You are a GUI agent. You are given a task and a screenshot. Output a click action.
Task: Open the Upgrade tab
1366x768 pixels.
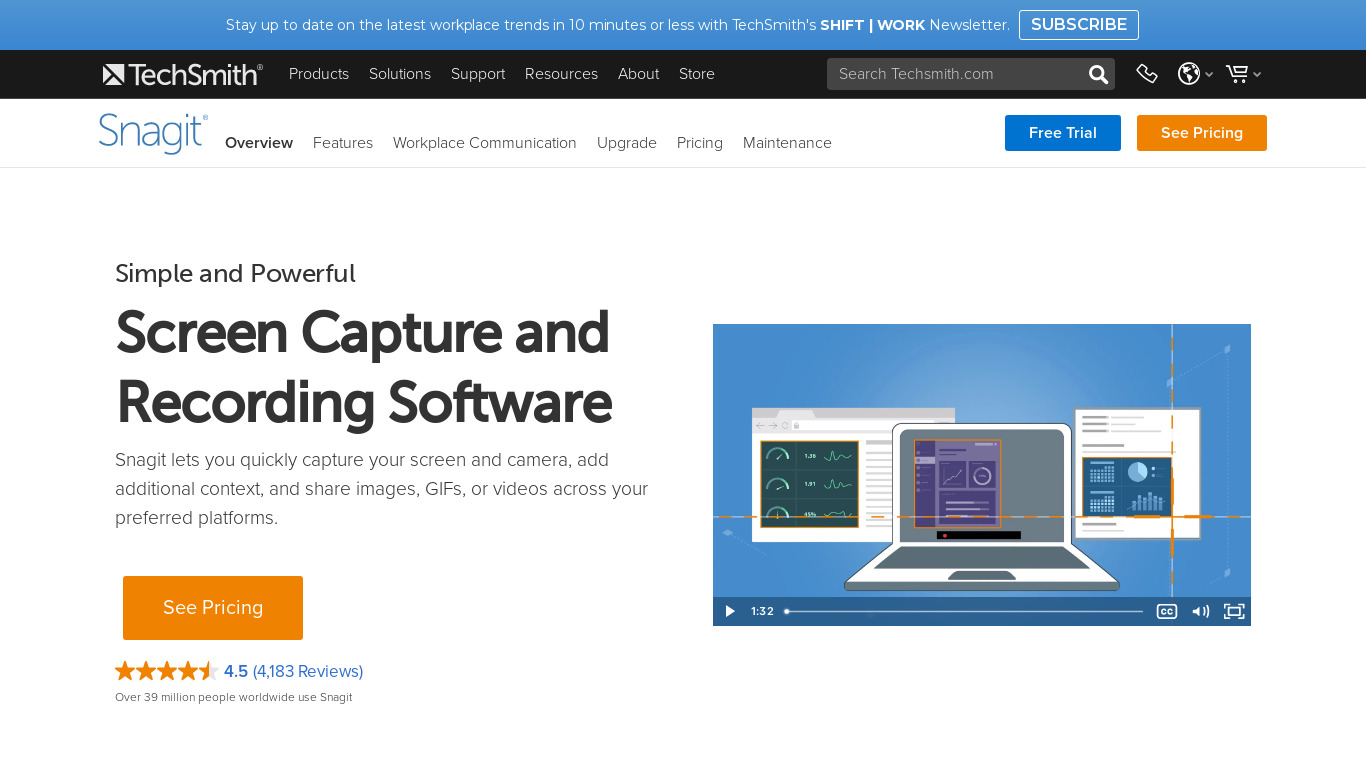click(x=627, y=143)
